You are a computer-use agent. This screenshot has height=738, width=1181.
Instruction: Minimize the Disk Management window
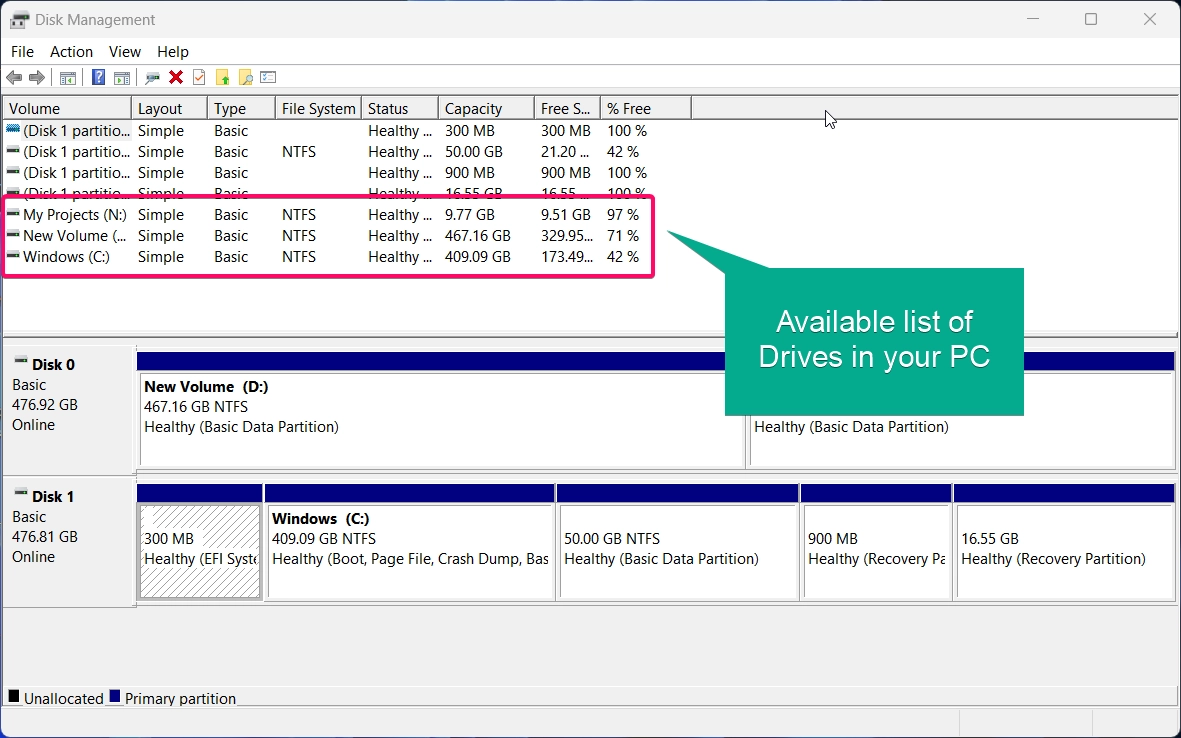pos(1033,20)
